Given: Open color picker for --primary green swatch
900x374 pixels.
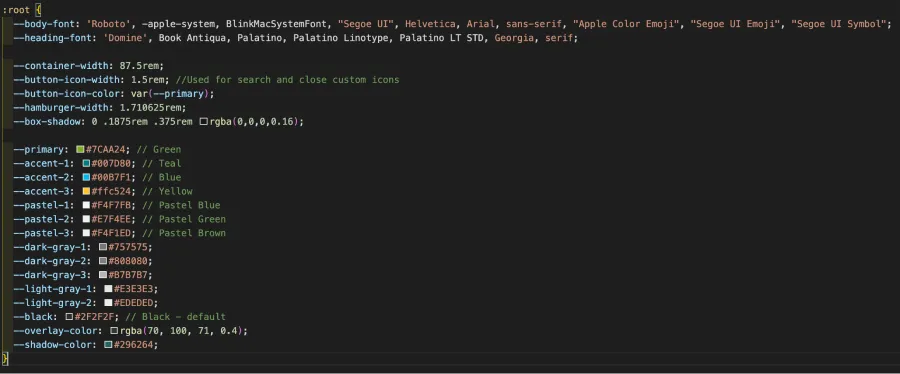Looking at the screenshot, I should [80, 150].
